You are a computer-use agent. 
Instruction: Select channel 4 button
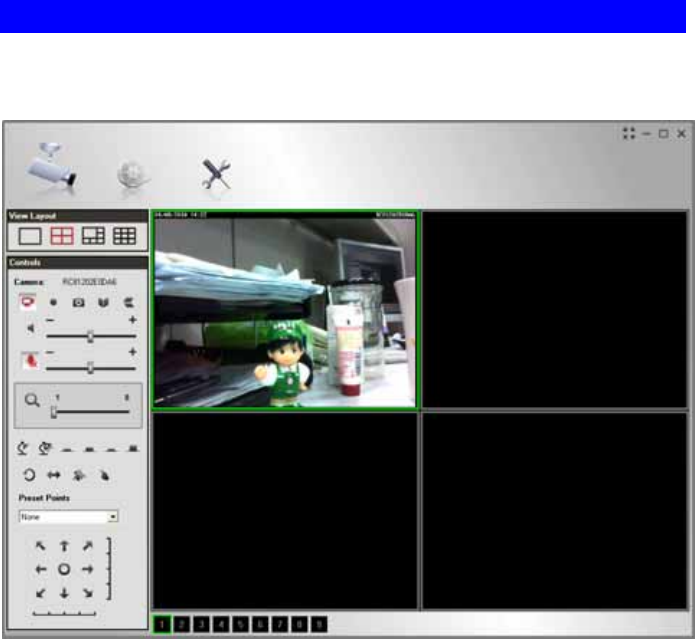[x=221, y=625]
